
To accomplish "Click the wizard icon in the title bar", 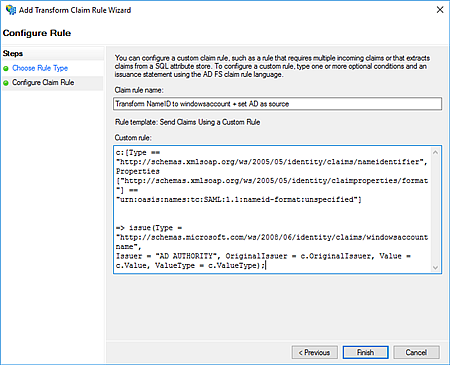I will coord(10,10).
